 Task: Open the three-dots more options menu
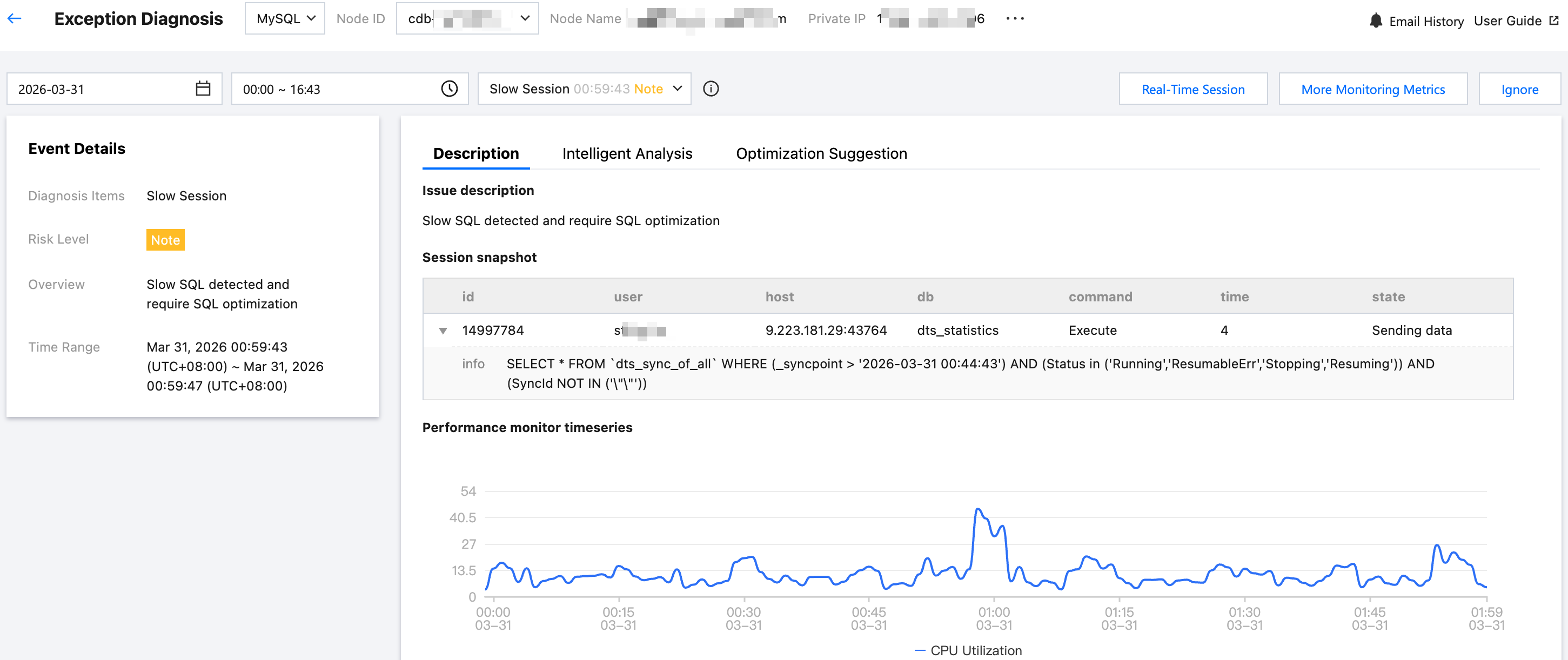tap(1015, 19)
